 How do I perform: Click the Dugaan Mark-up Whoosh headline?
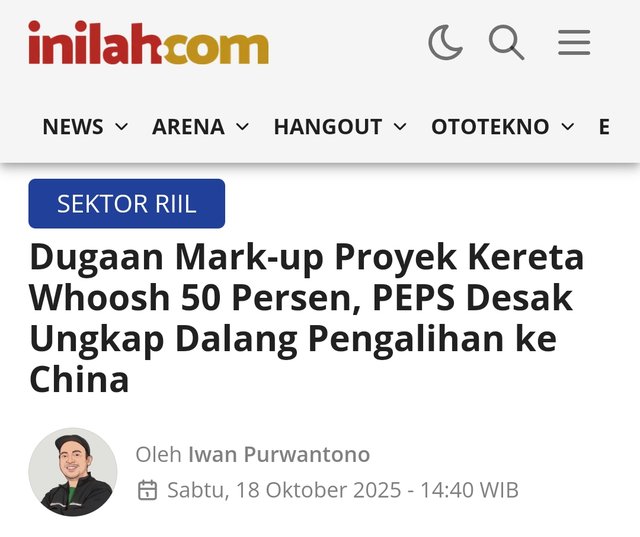click(307, 318)
